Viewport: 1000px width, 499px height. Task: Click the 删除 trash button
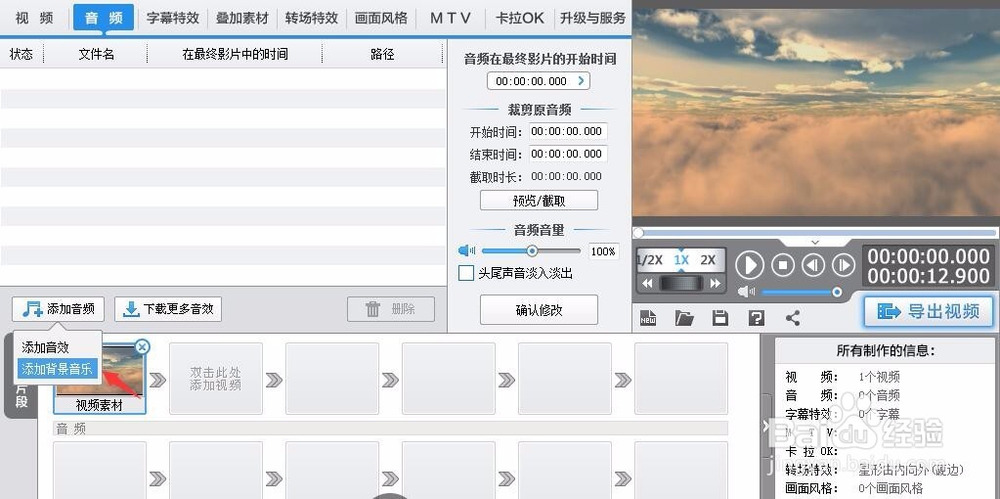[391, 309]
